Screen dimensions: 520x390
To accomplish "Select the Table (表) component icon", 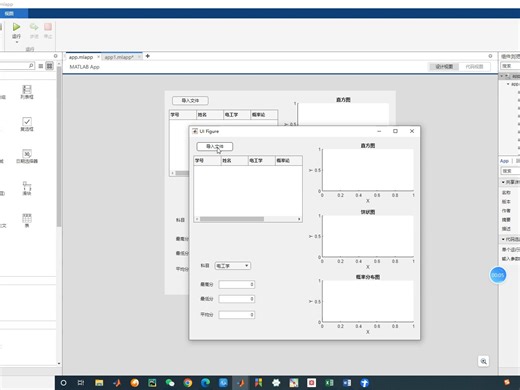I will pos(27,218).
